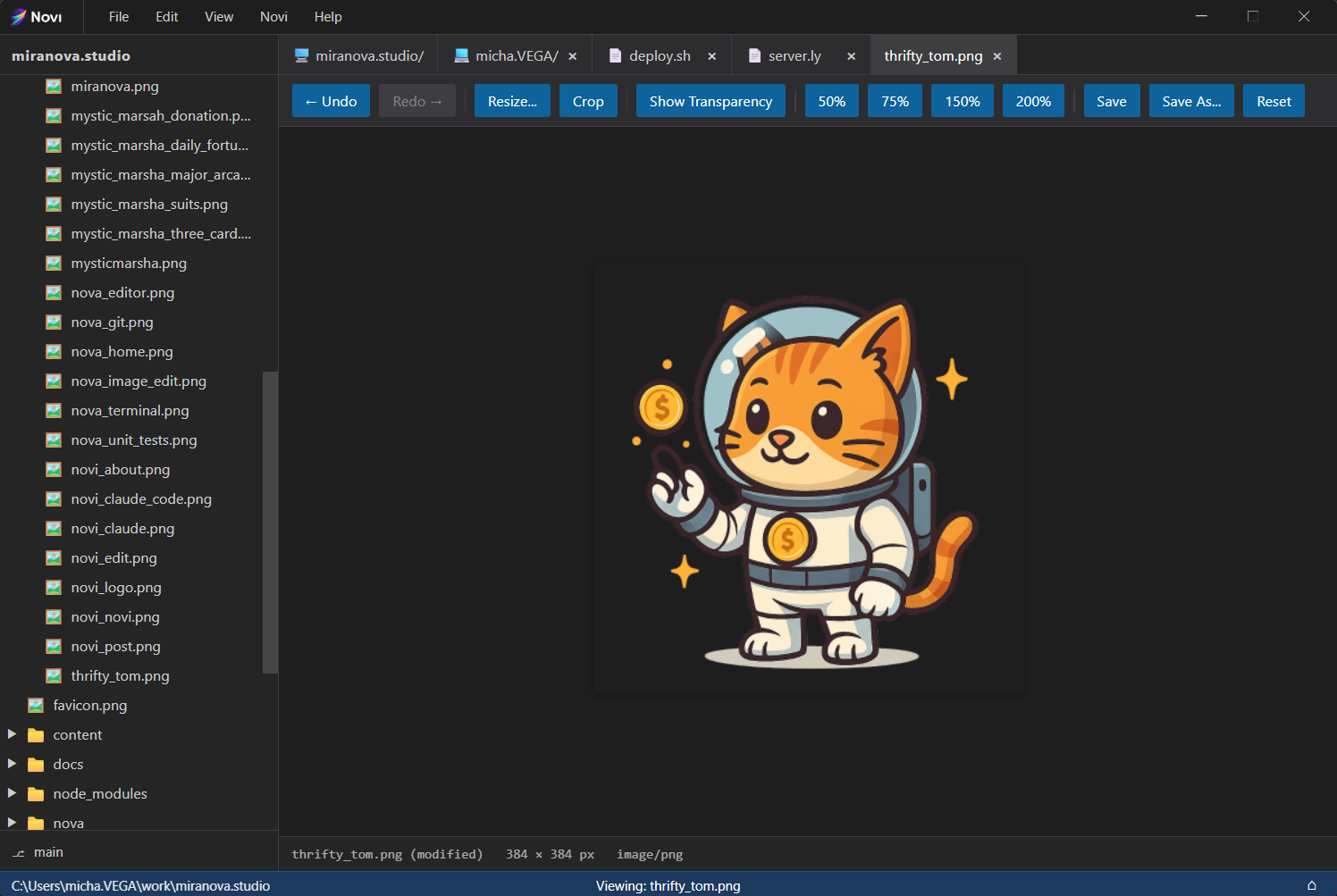Open the Resize dialog
The width and height of the screenshot is (1337, 896).
[x=512, y=100]
